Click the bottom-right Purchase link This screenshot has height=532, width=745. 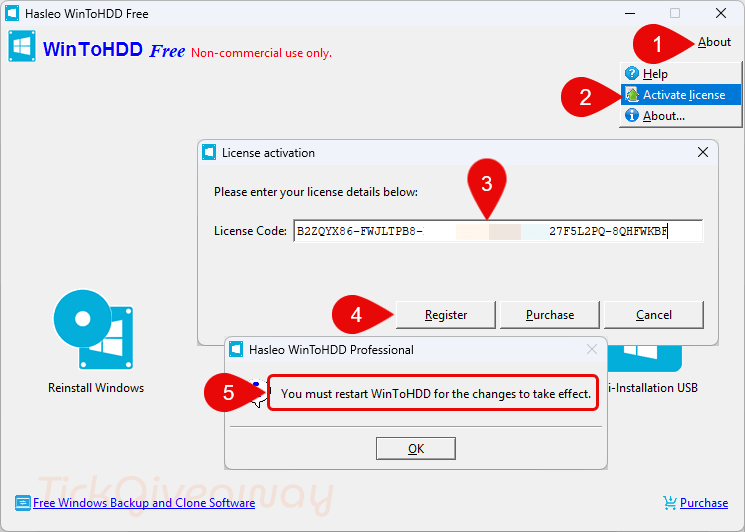[704, 503]
